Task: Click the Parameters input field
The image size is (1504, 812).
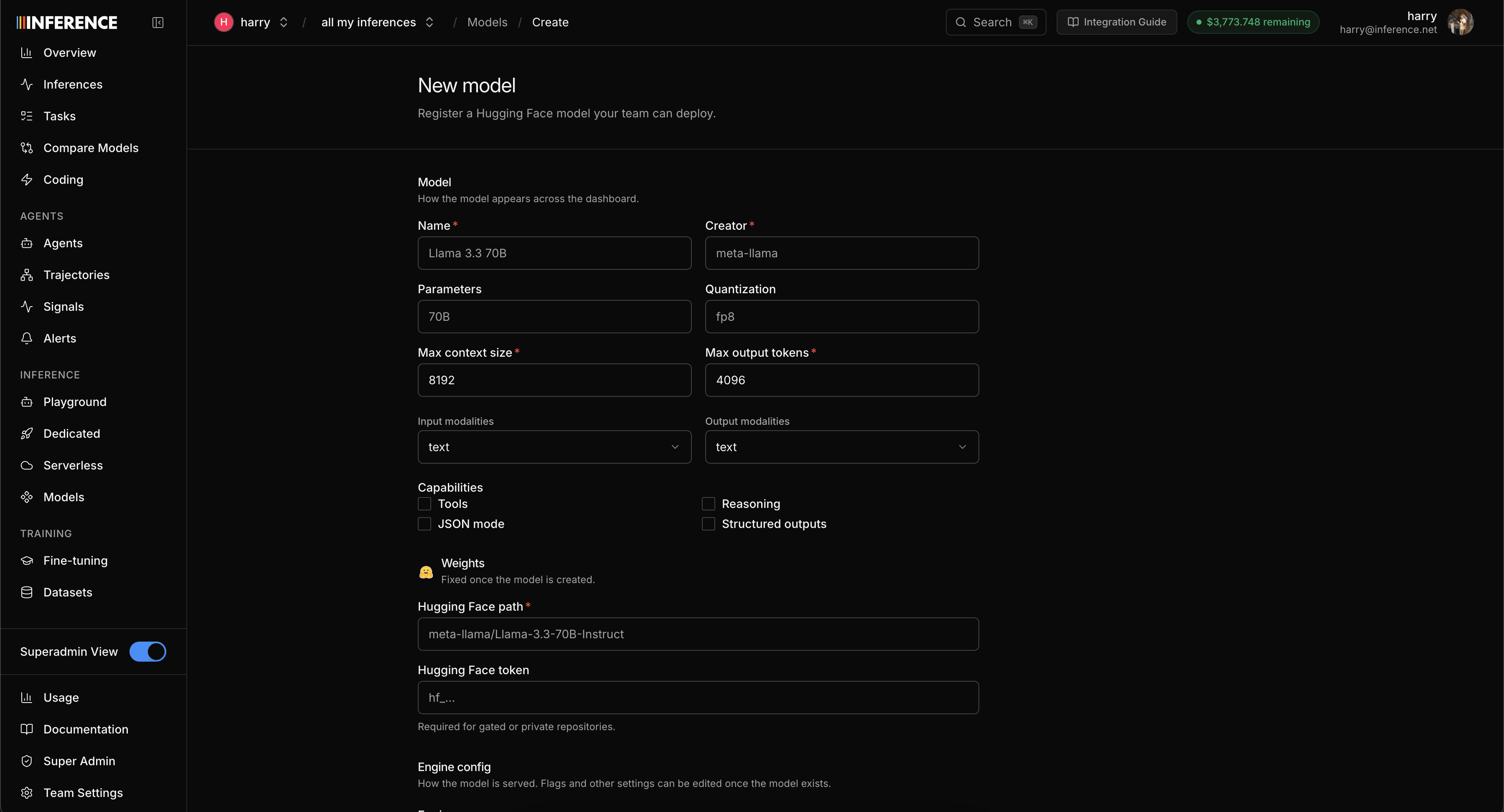Action: (555, 316)
